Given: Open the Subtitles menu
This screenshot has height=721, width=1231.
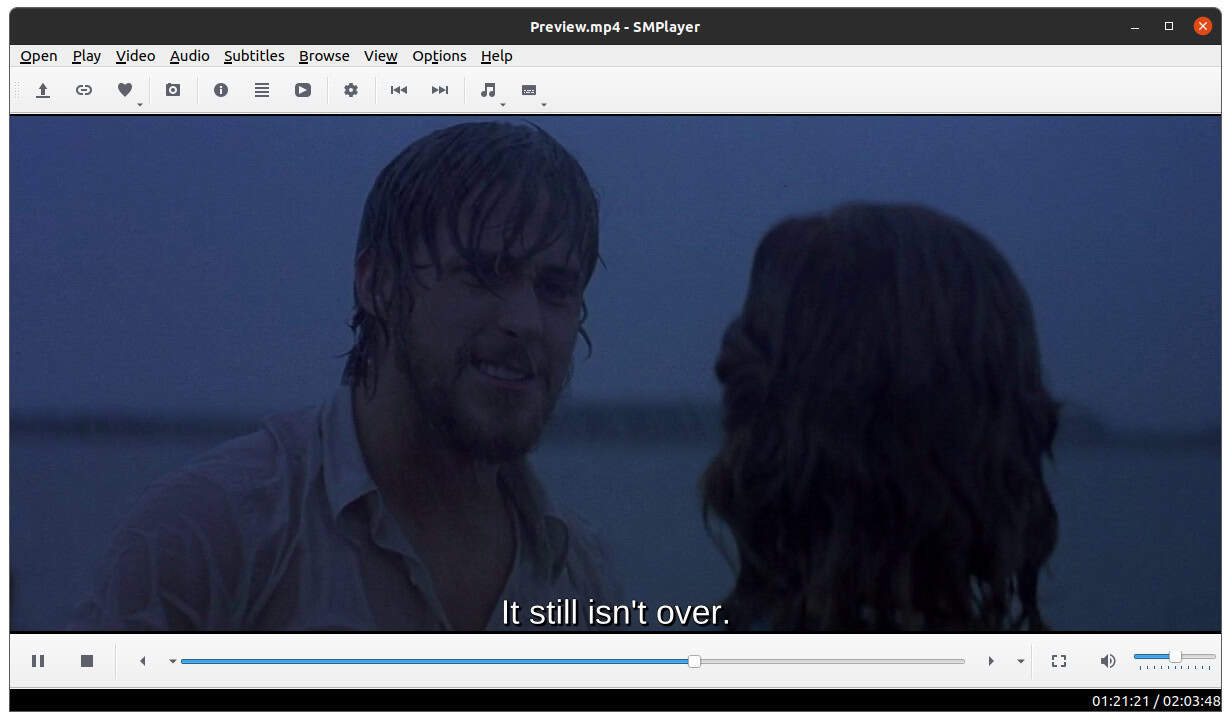Looking at the screenshot, I should (x=254, y=56).
